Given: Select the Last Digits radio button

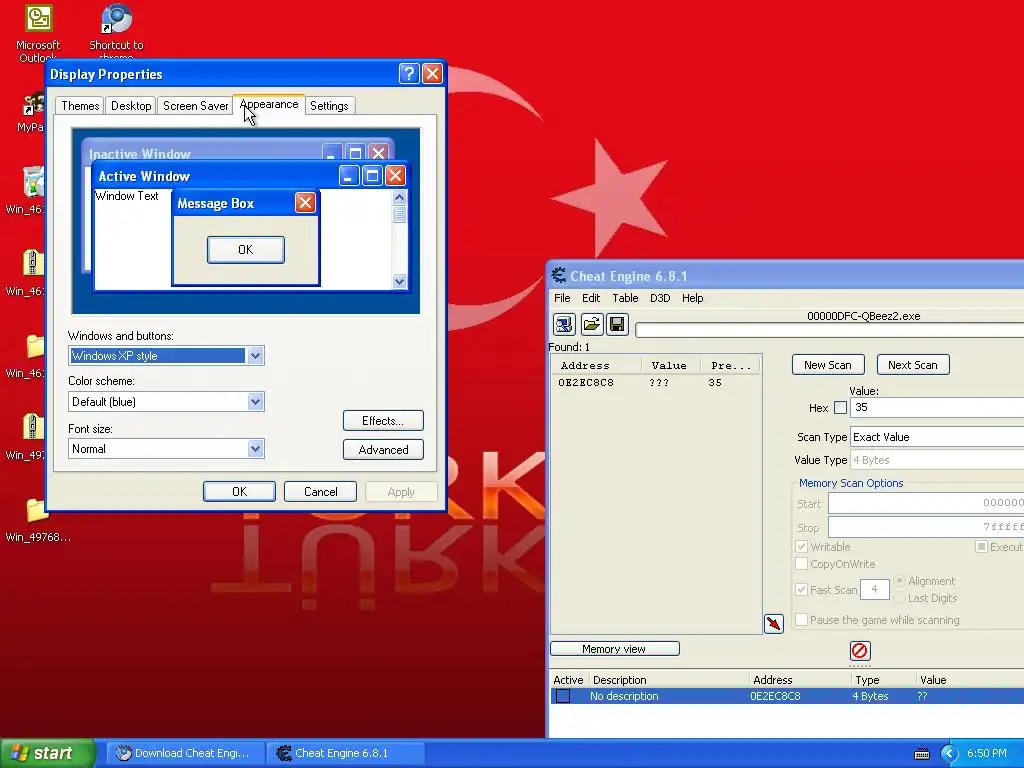Looking at the screenshot, I should click(x=899, y=598).
